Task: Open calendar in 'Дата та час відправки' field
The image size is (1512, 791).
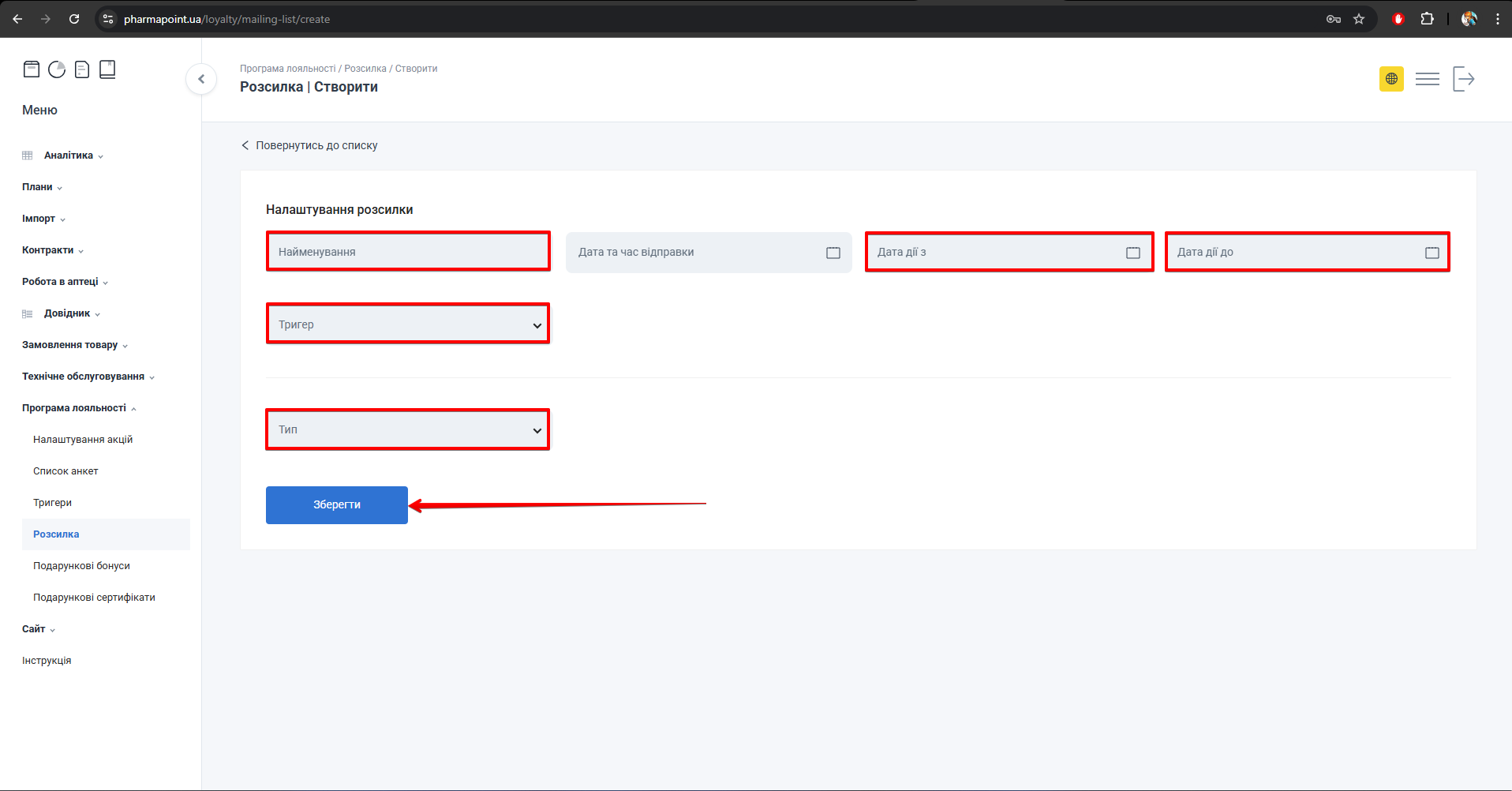Action: (833, 253)
